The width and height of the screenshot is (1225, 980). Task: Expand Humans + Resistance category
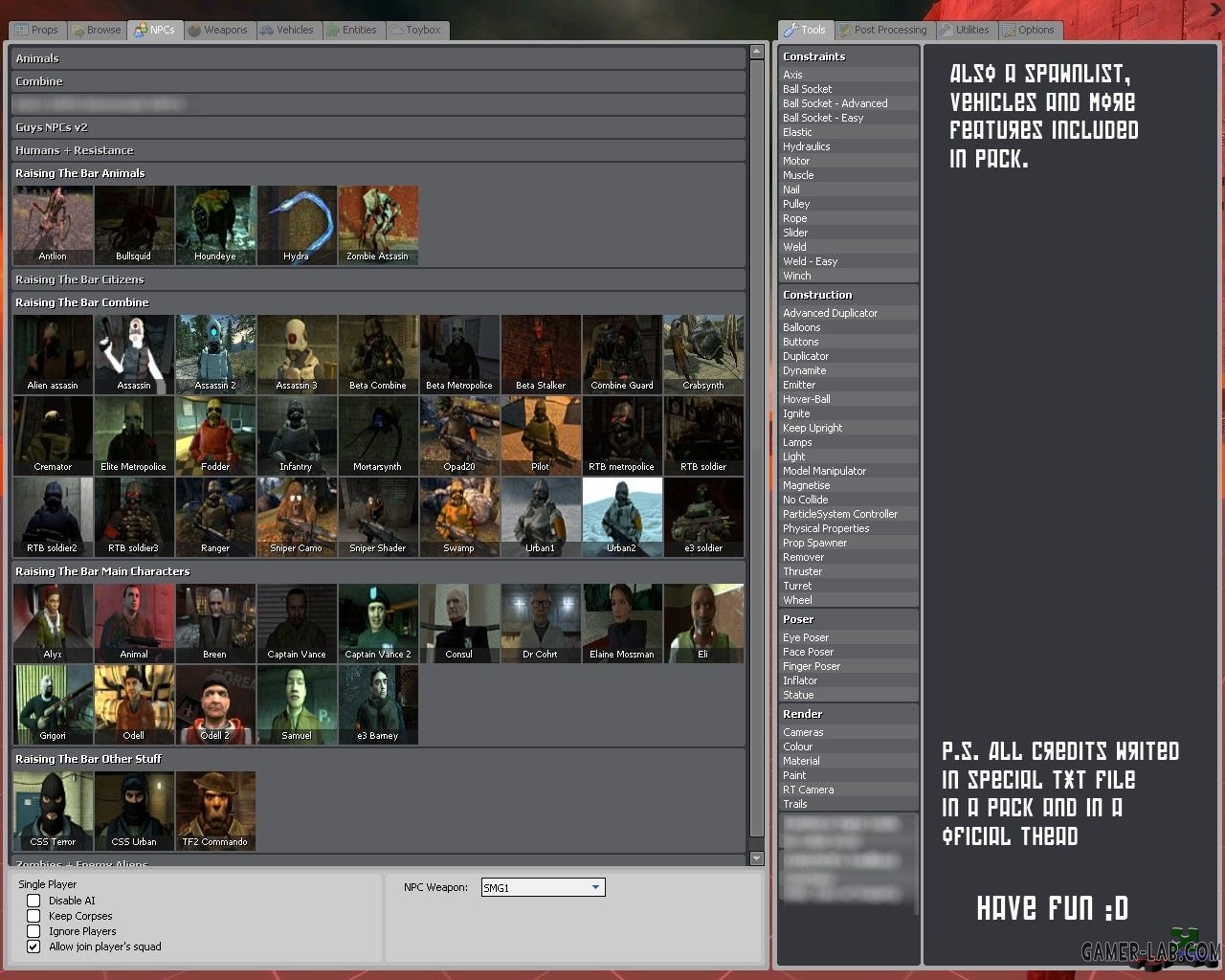click(378, 150)
